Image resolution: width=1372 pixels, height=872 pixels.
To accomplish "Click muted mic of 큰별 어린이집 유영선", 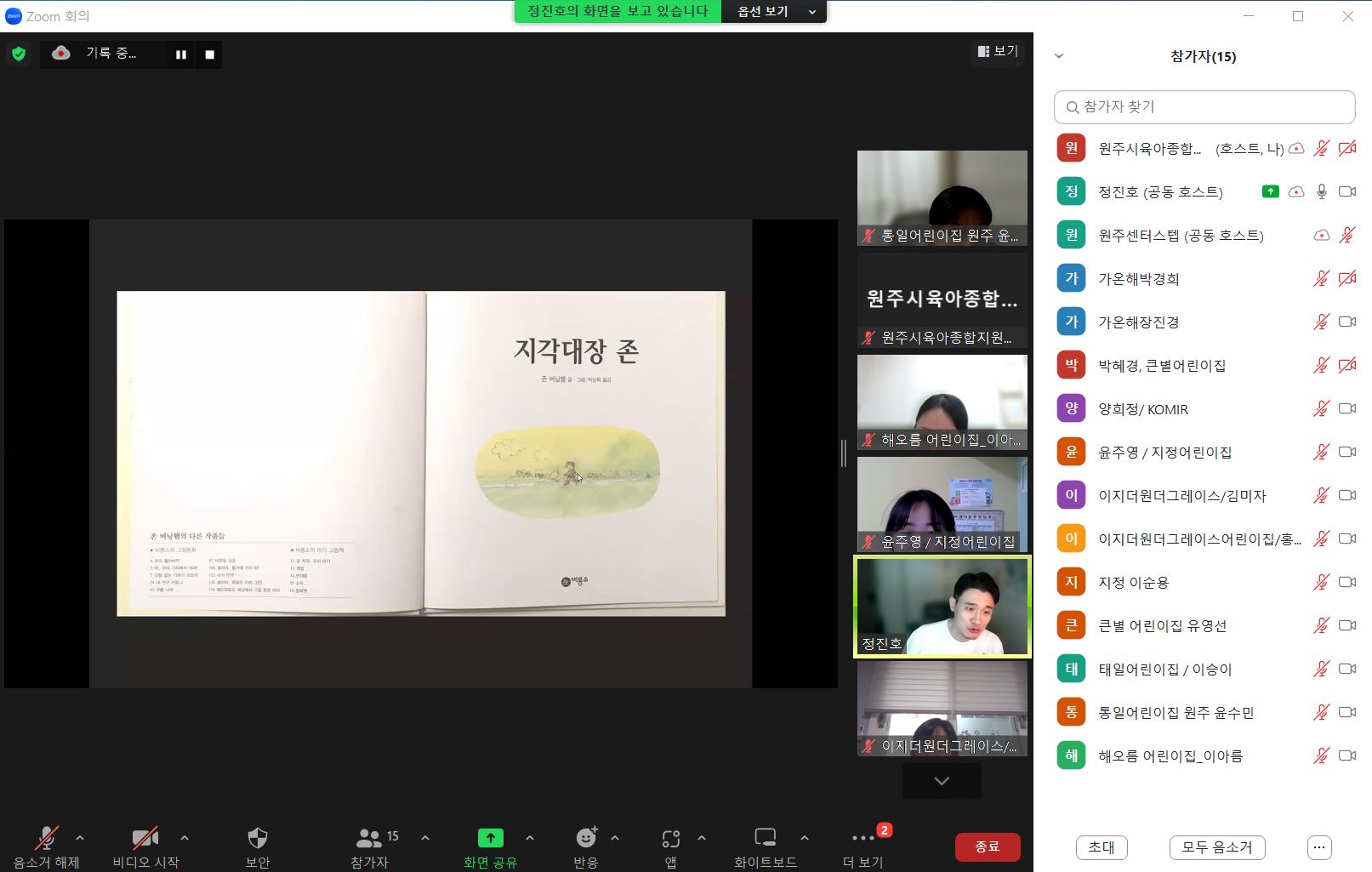I will coord(1321,626).
